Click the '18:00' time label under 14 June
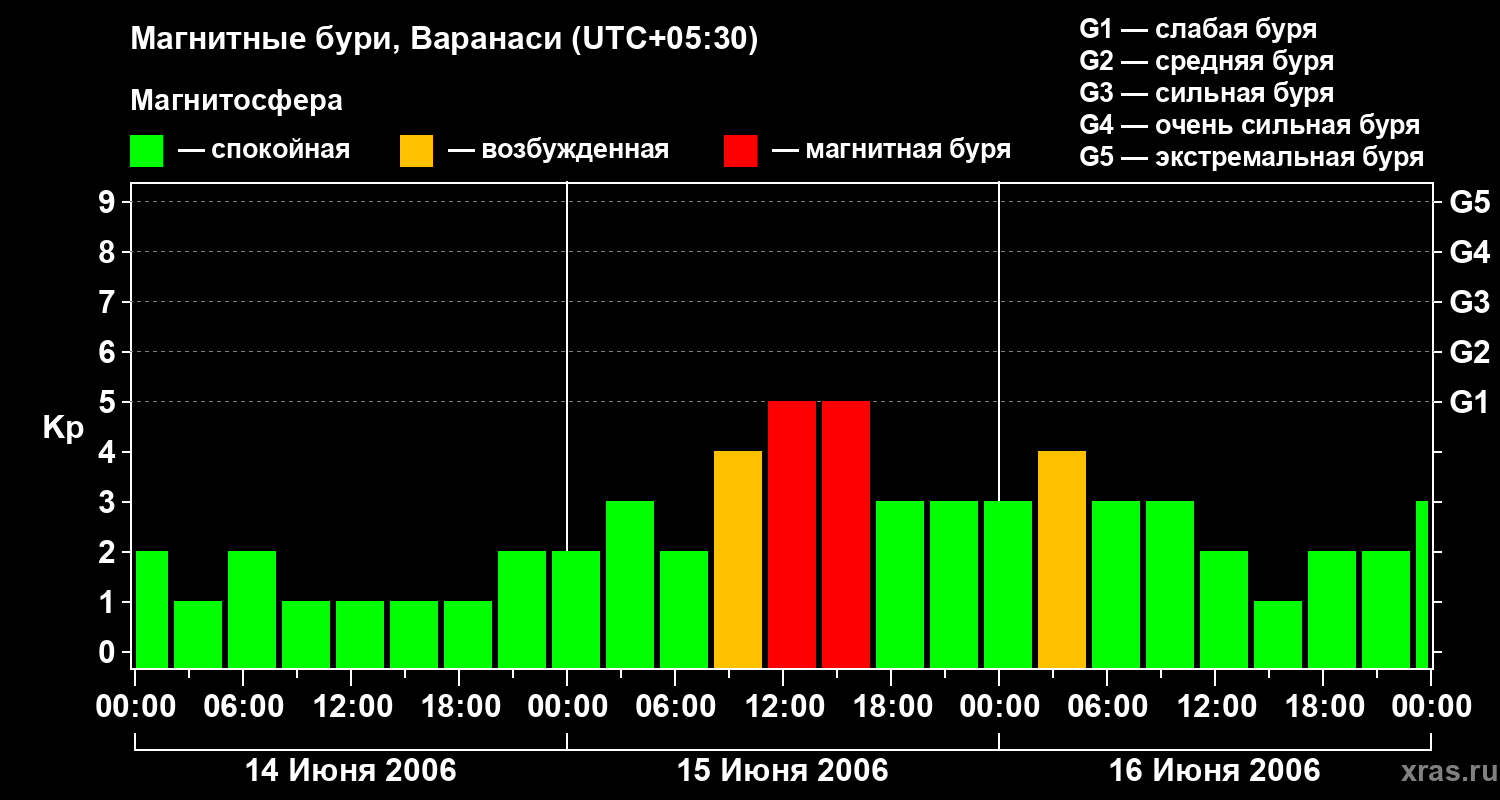 [460, 706]
